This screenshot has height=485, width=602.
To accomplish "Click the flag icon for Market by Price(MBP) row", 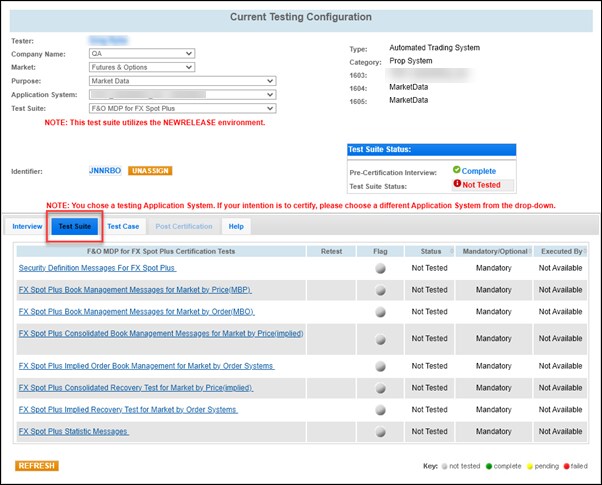I will coord(379,290).
